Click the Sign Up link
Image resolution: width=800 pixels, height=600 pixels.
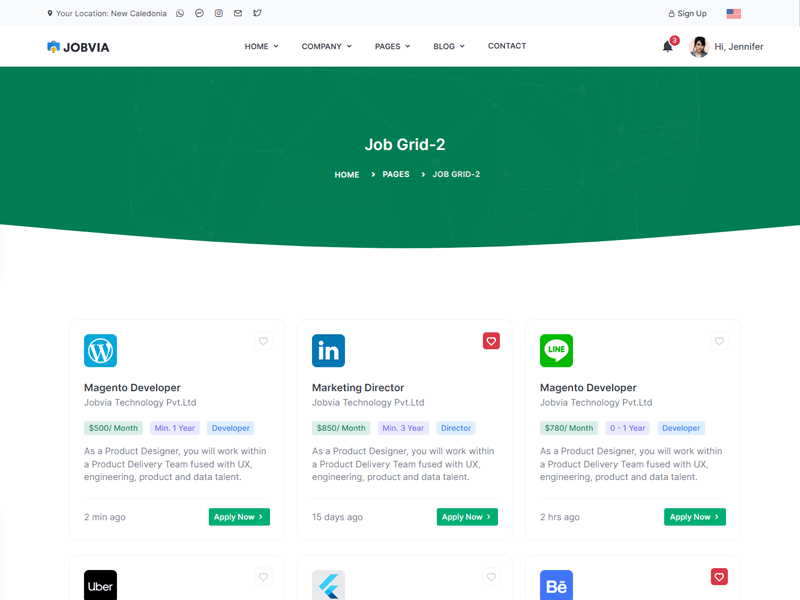(x=687, y=14)
